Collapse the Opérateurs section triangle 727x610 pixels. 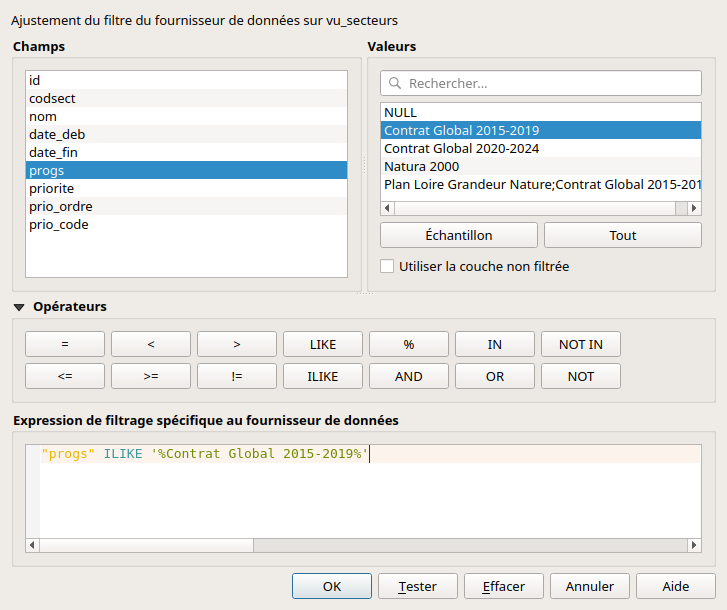pos(19,307)
